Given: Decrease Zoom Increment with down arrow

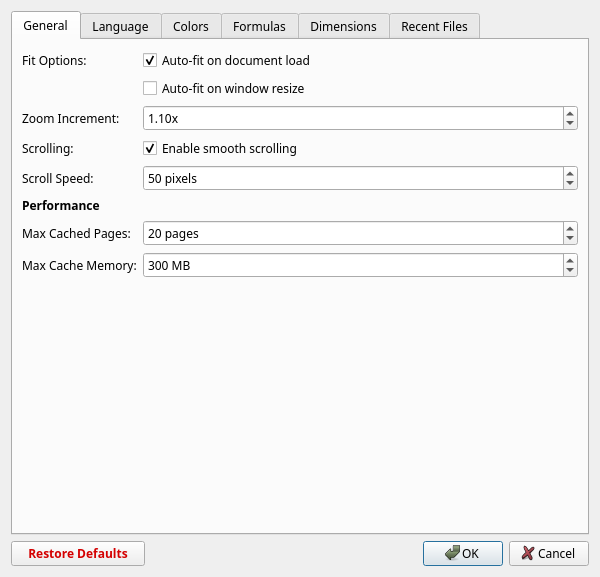Looking at the screenshot, I should point(569,124).
